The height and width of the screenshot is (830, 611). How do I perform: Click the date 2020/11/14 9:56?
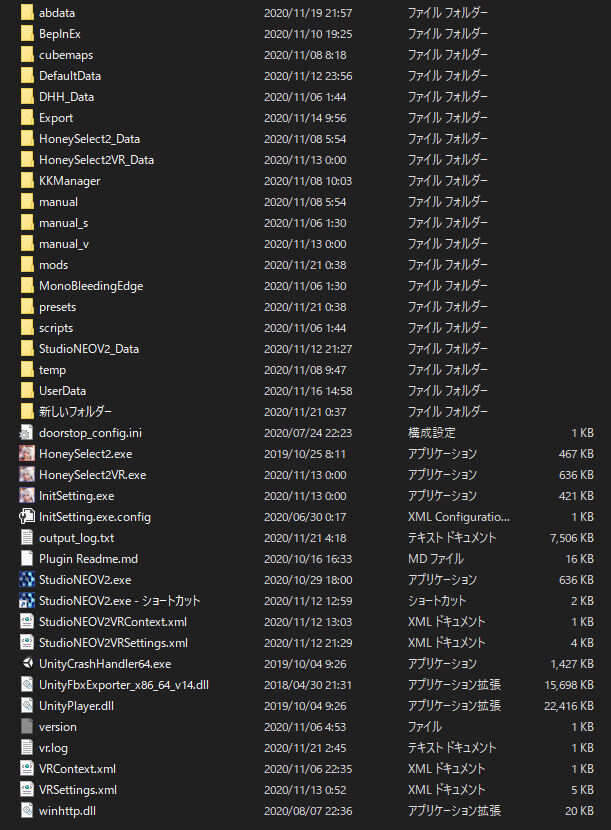point(305,118)
